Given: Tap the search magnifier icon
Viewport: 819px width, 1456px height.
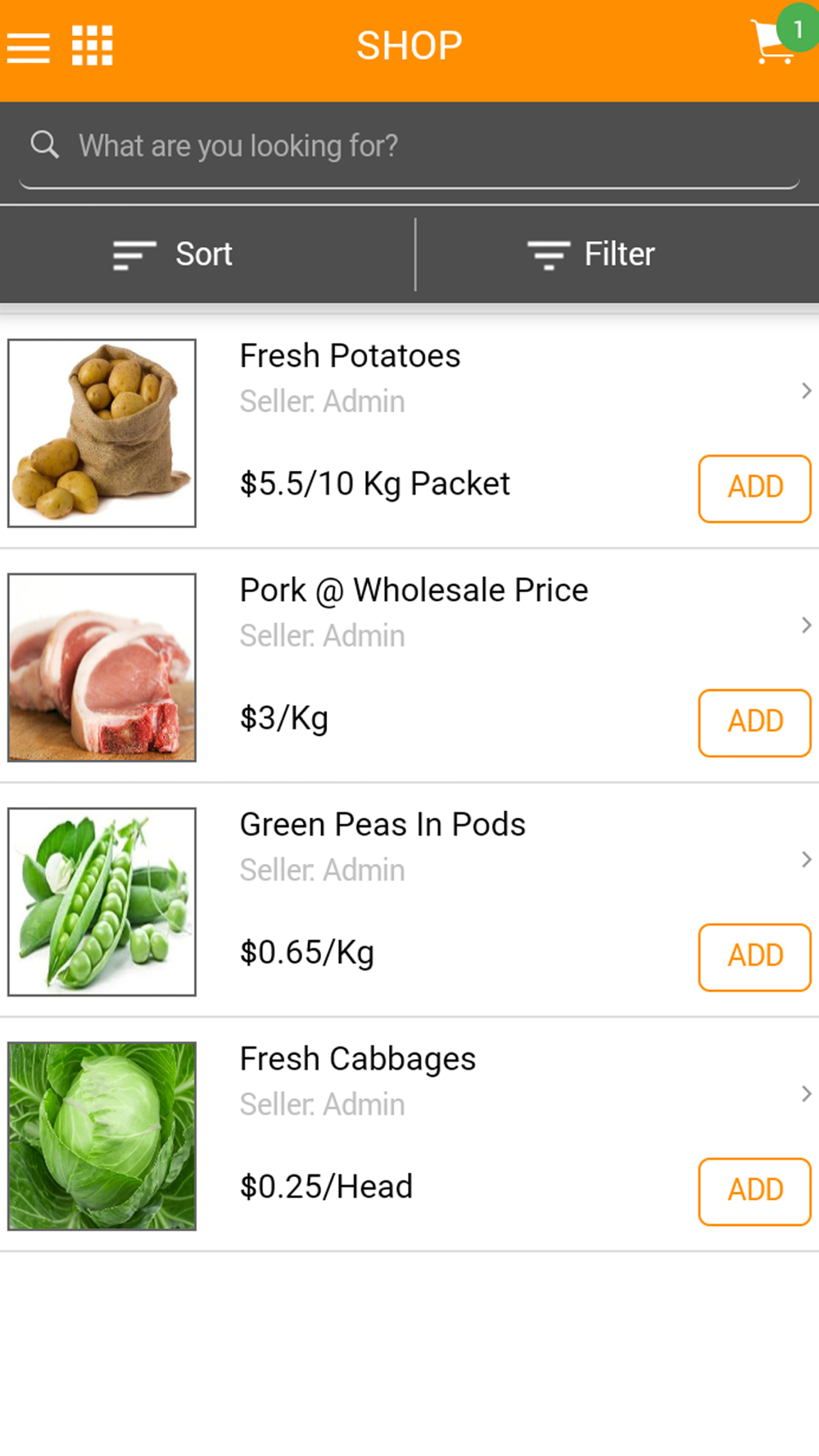Looking at the screenshot, I should coord(44,145).
